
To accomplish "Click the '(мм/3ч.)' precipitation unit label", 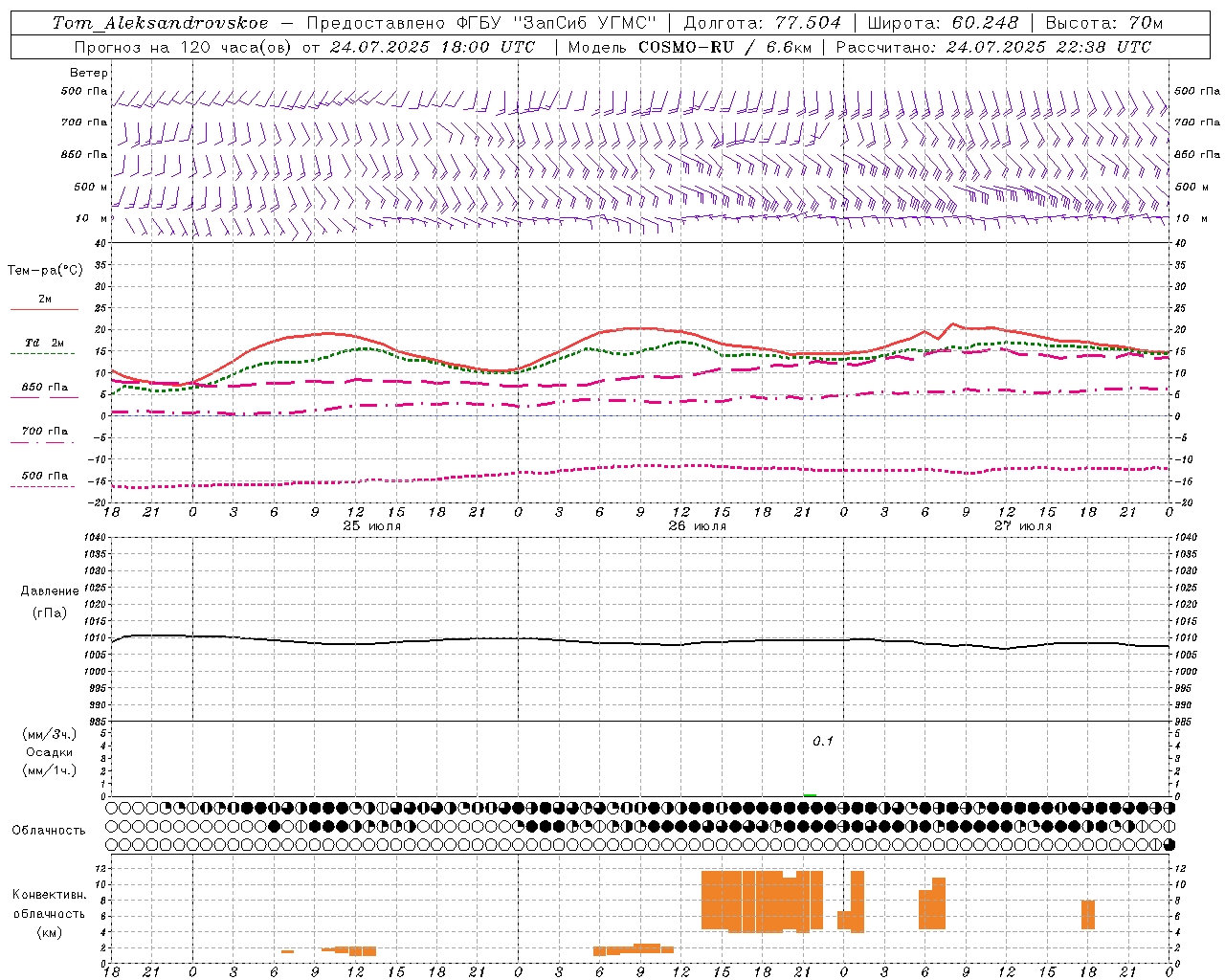I will click(x=50, y=734).
